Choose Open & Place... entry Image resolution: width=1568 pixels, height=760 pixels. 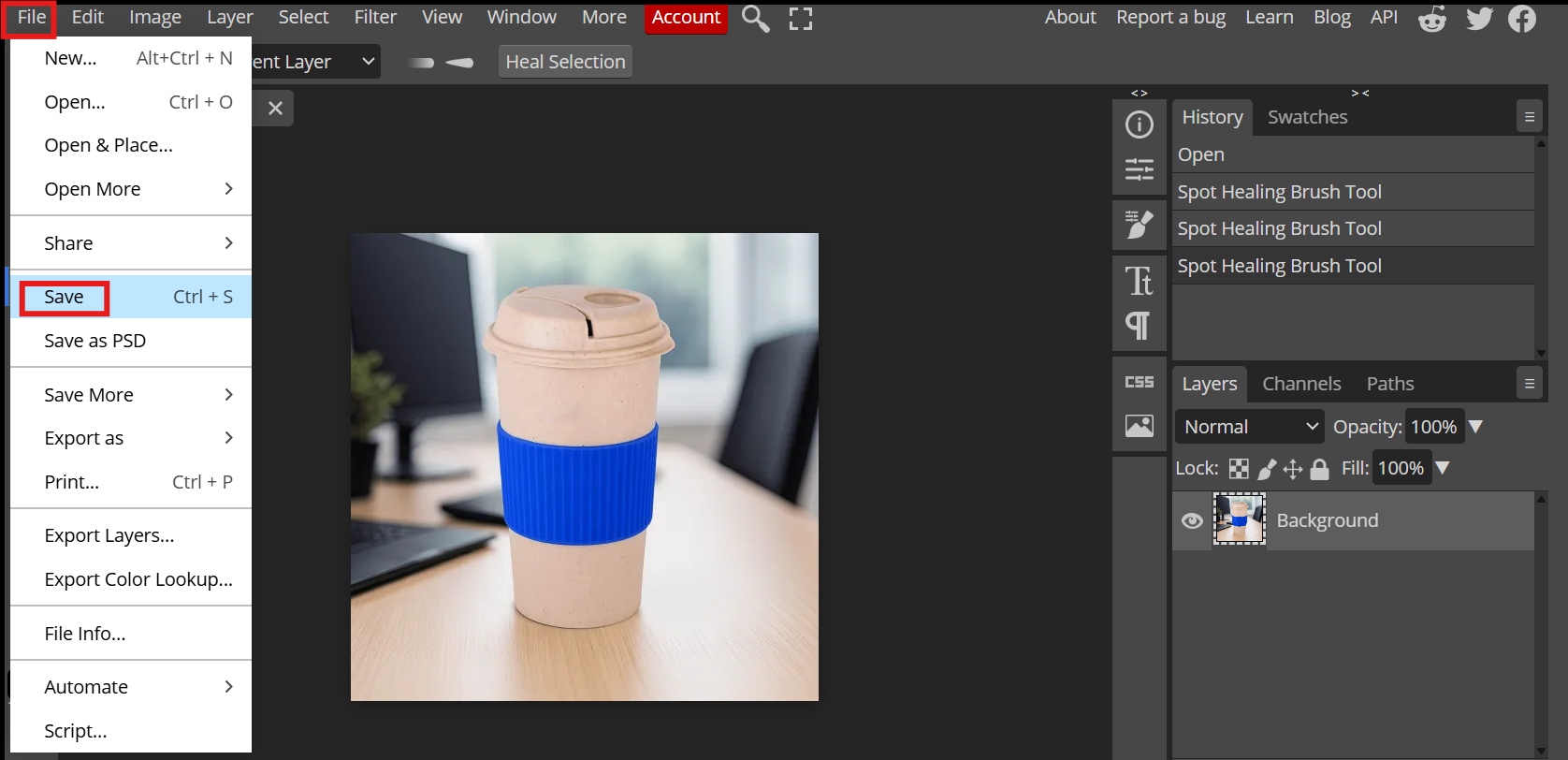pyautogui.click(x=131, y=145)
